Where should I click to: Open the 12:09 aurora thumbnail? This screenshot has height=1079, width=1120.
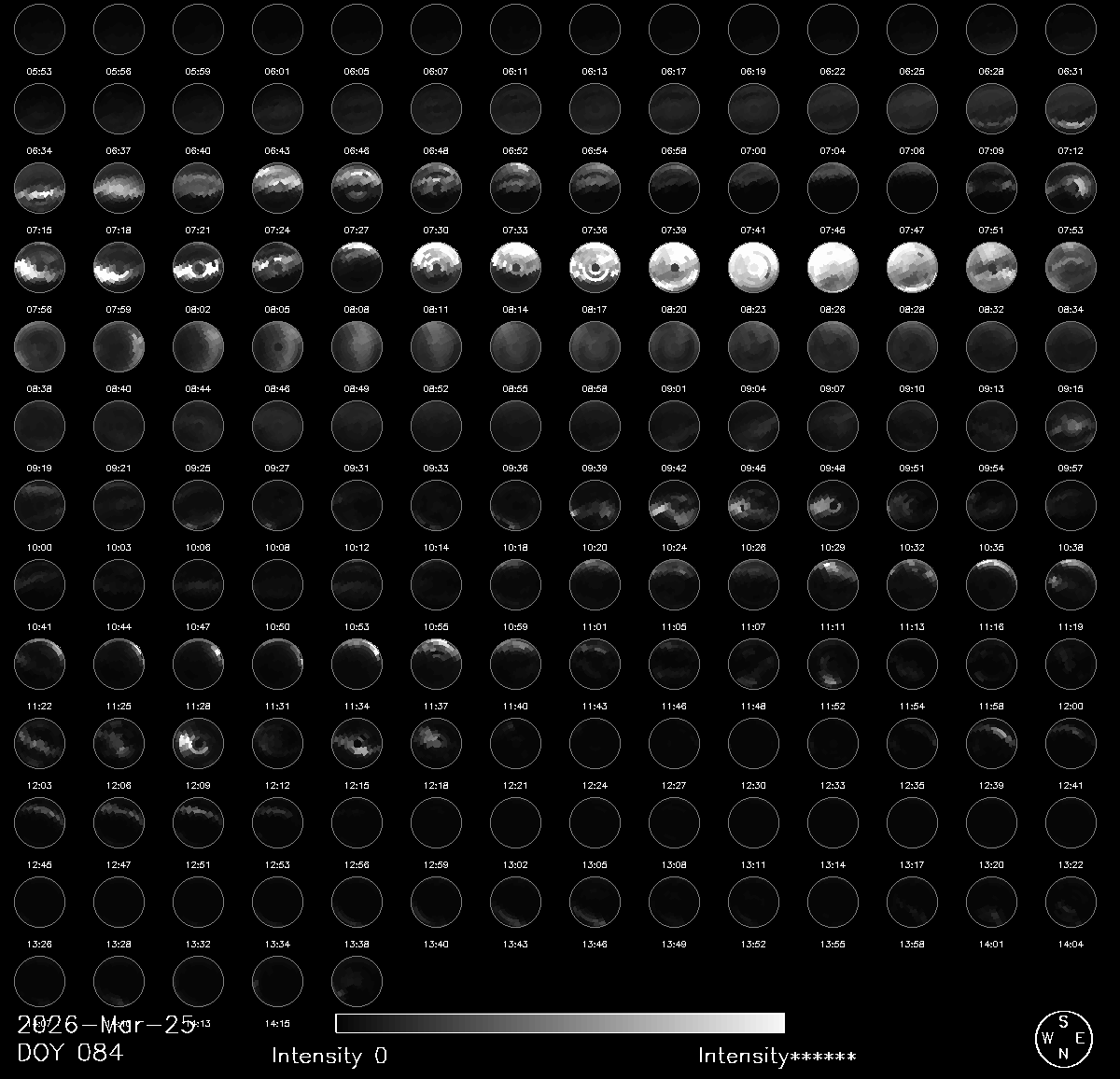(198, 742)
